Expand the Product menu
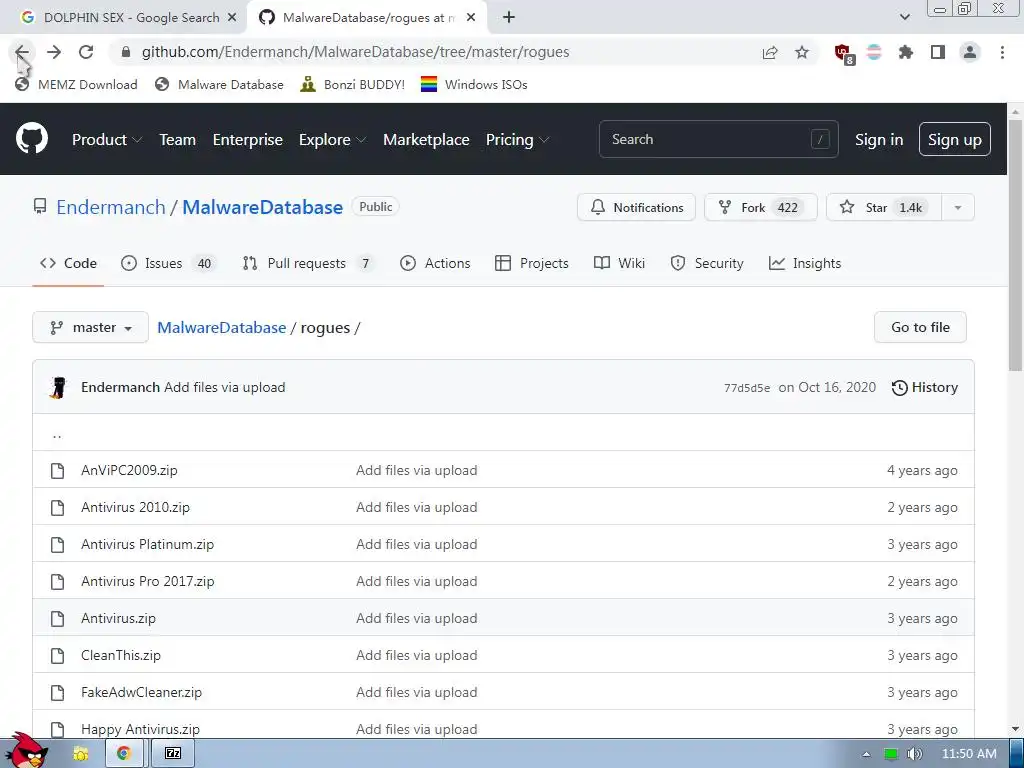Image resolution: width=1024 pixels, height=768 pixels. [107, 139]
